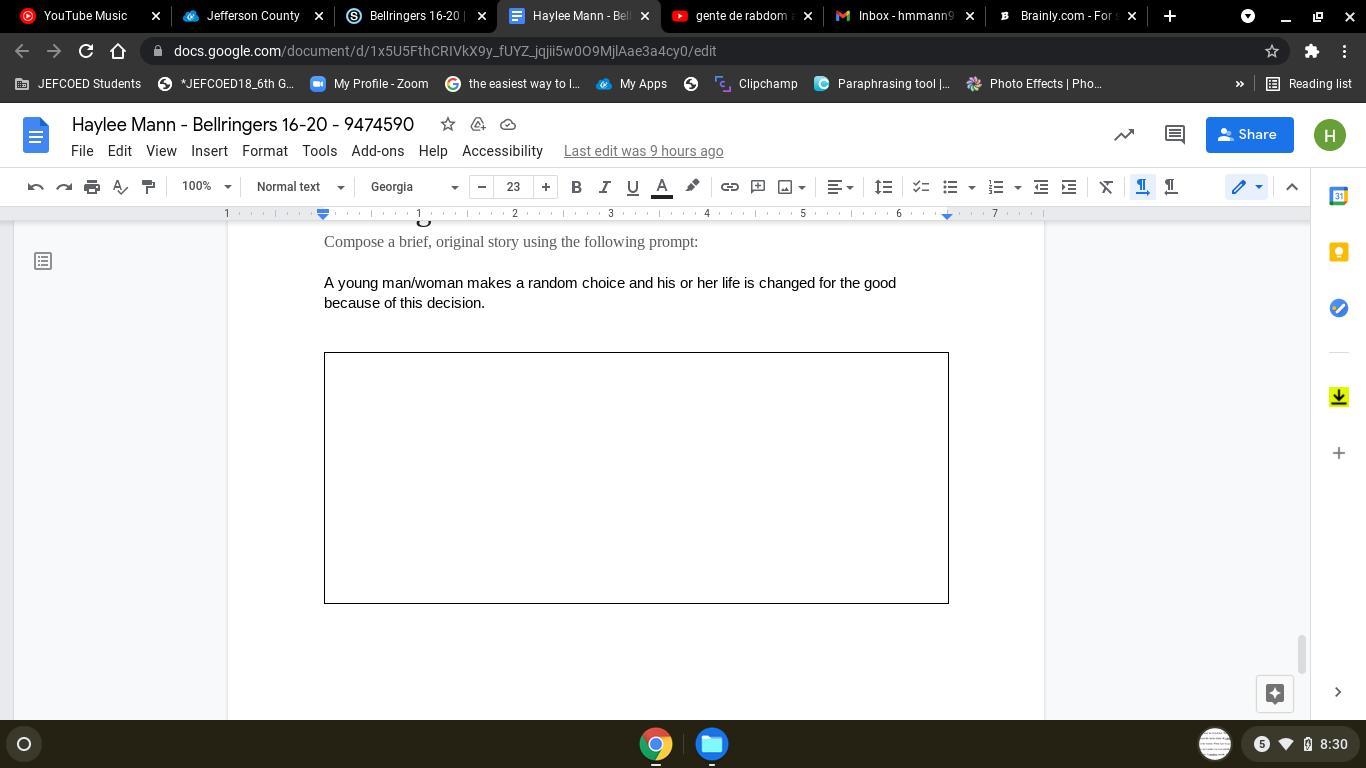Set right-to-left paragraph direction
The height and width of the screenshot is (768, 1366).
pyautogui.click(x=1171, y=187)
